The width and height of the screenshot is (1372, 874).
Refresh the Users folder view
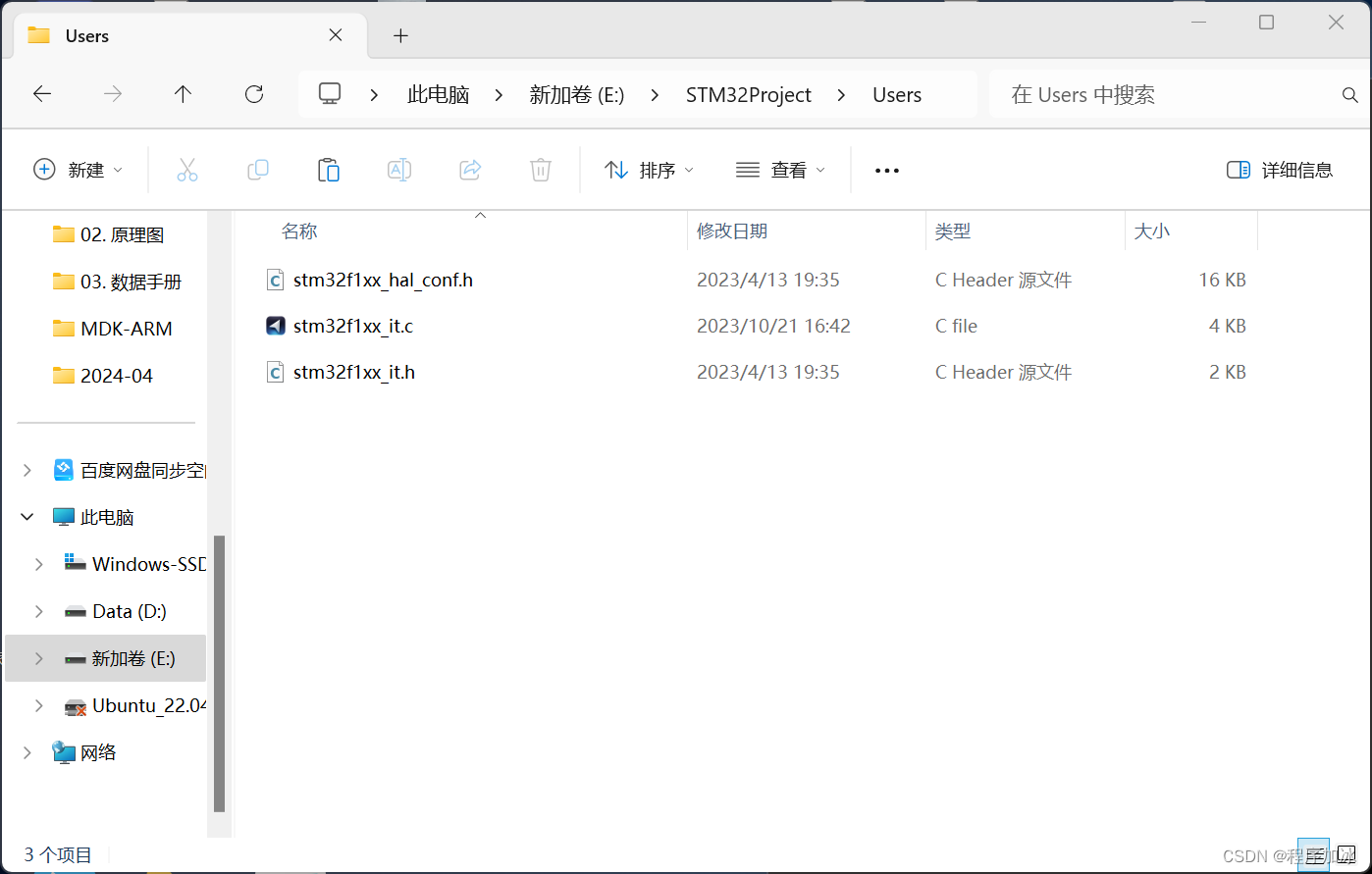pyautogui.click(x=254, y=94)
